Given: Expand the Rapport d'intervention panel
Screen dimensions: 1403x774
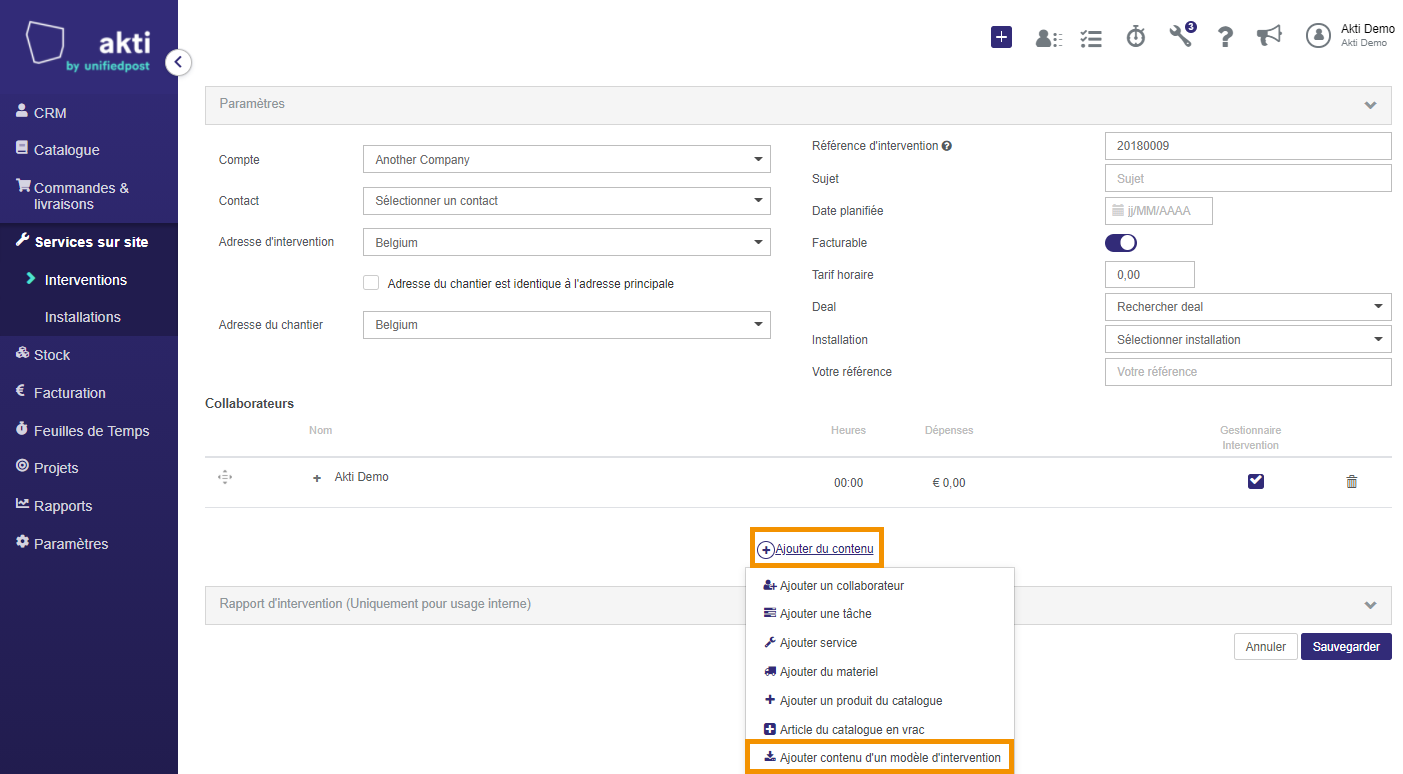Looking at the screenshot, I should point(798,605).
